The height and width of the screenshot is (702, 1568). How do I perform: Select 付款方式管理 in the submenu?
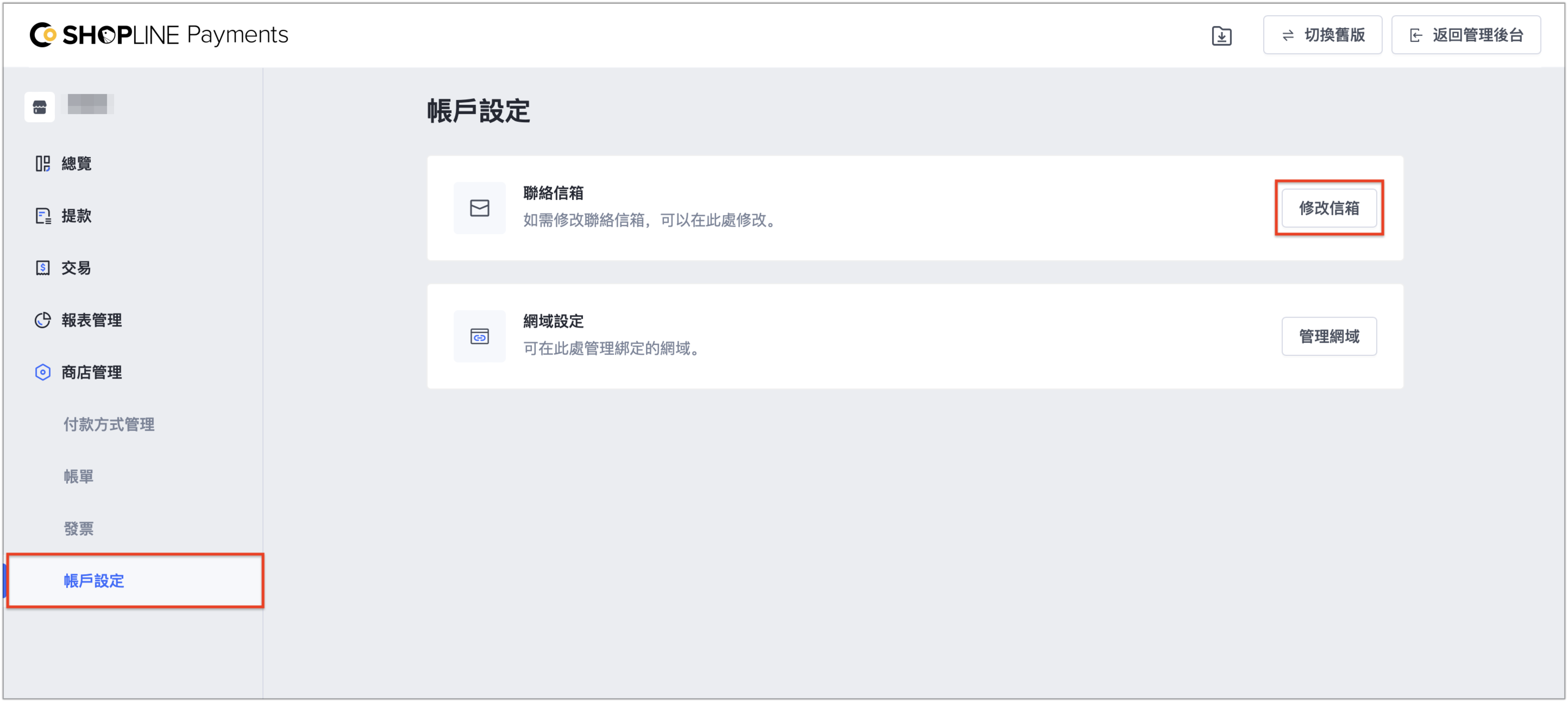click(109, 424)
